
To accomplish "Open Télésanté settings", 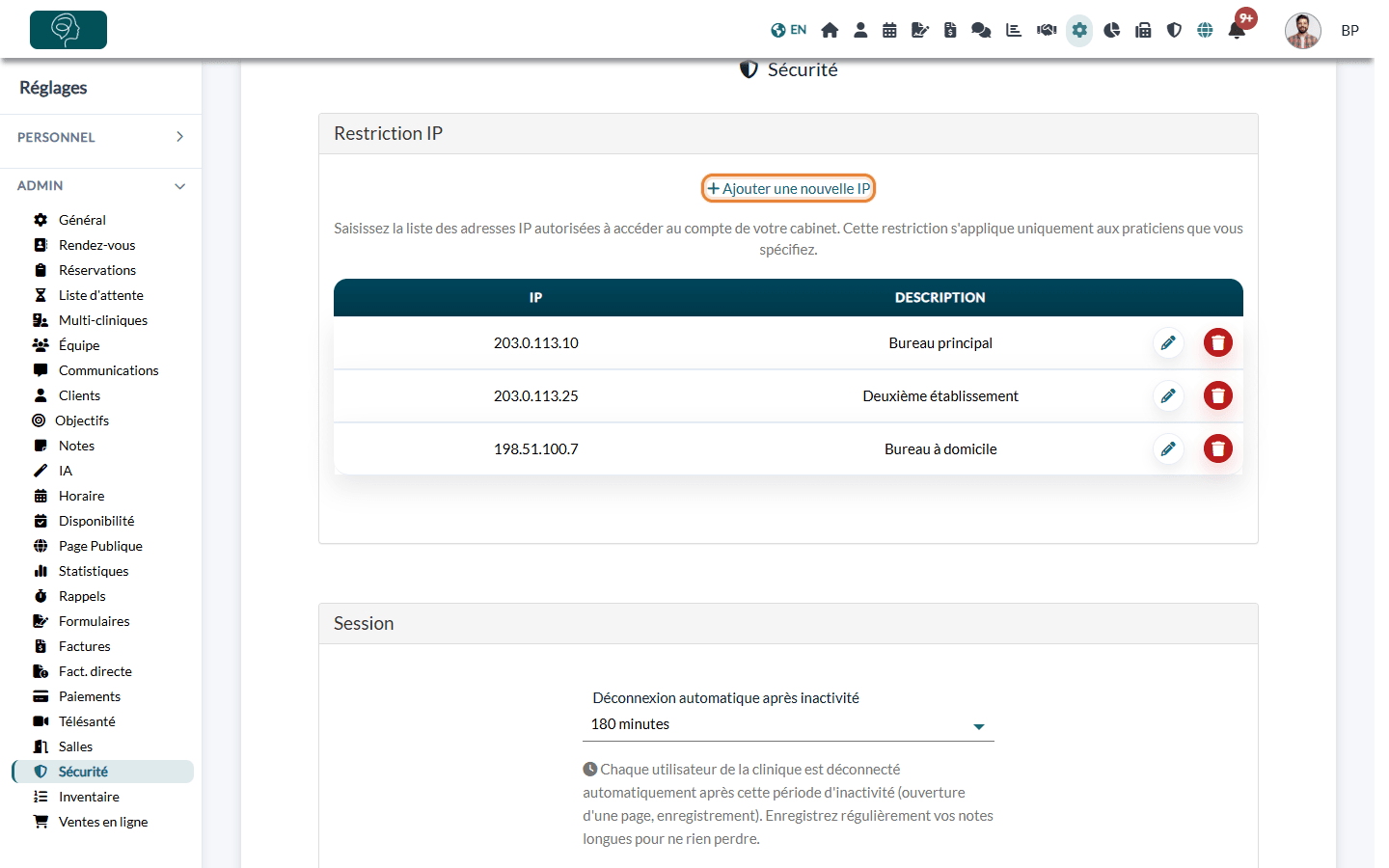I will pyautogui.click(x=87, y=721).
